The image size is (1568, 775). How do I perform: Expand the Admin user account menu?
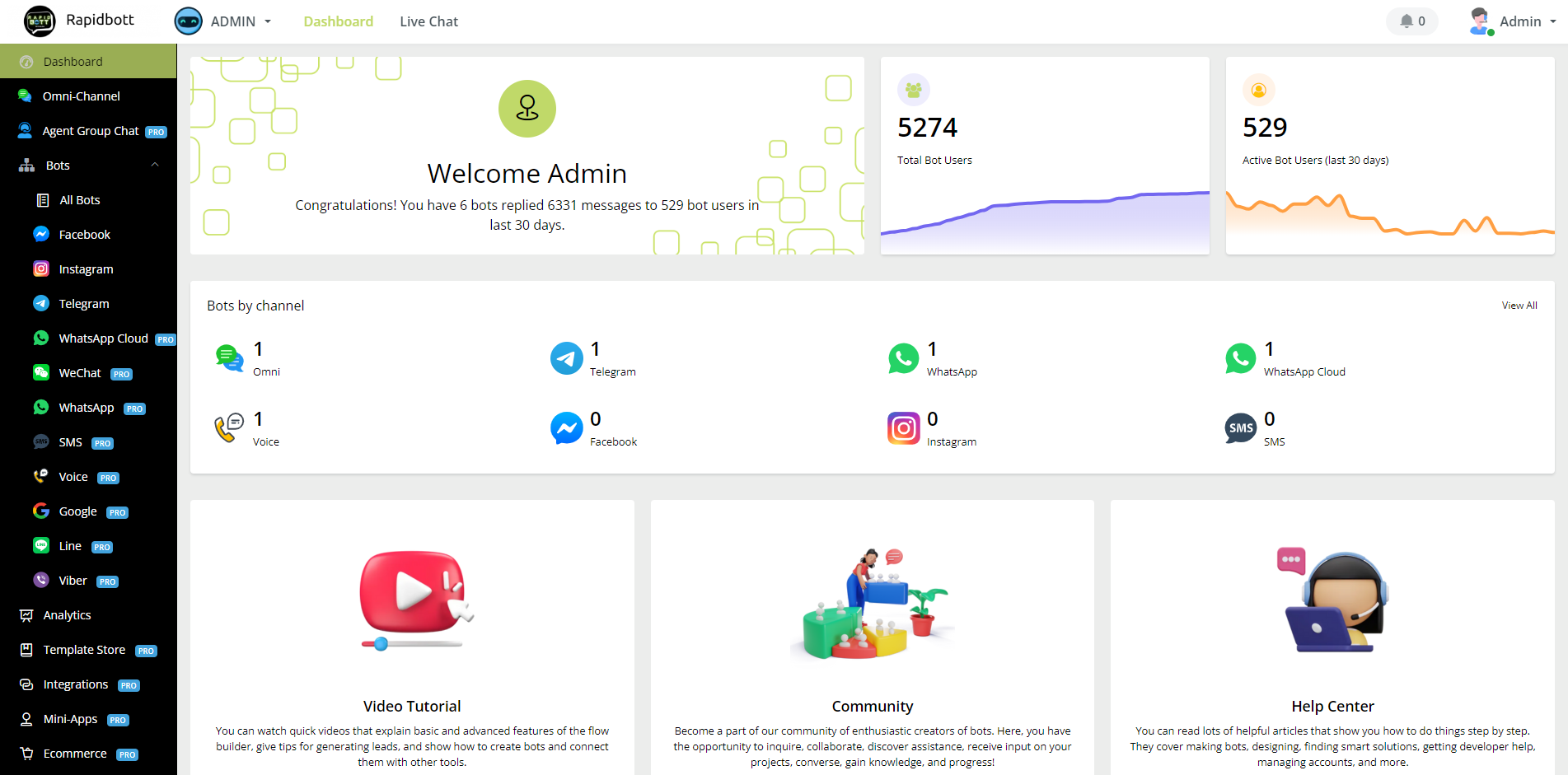coord(1513,21)
